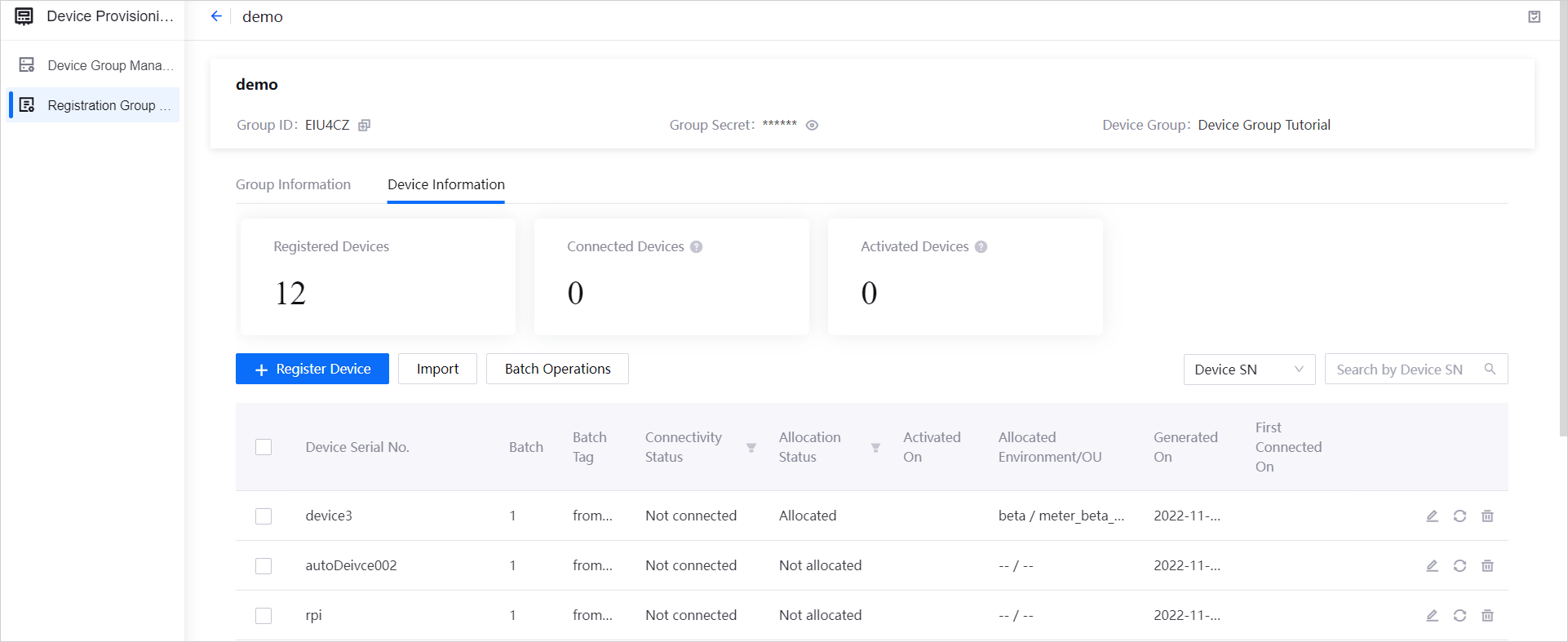Click the Device Provisioning header icon
This screenshot has height=642, width=1568.
[x=24, y=16]
